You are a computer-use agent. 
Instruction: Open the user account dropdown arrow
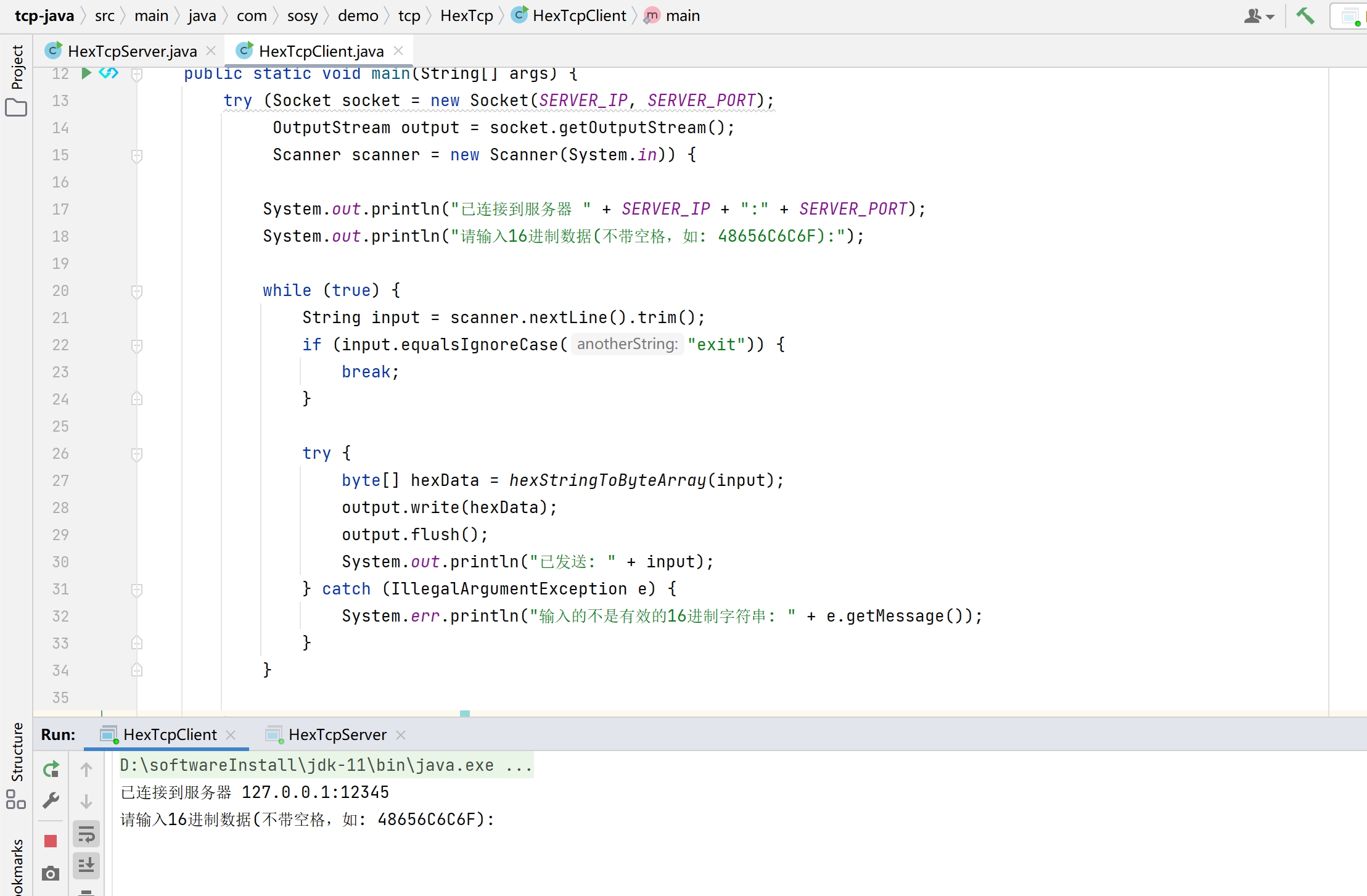[x=1270, y=17]
